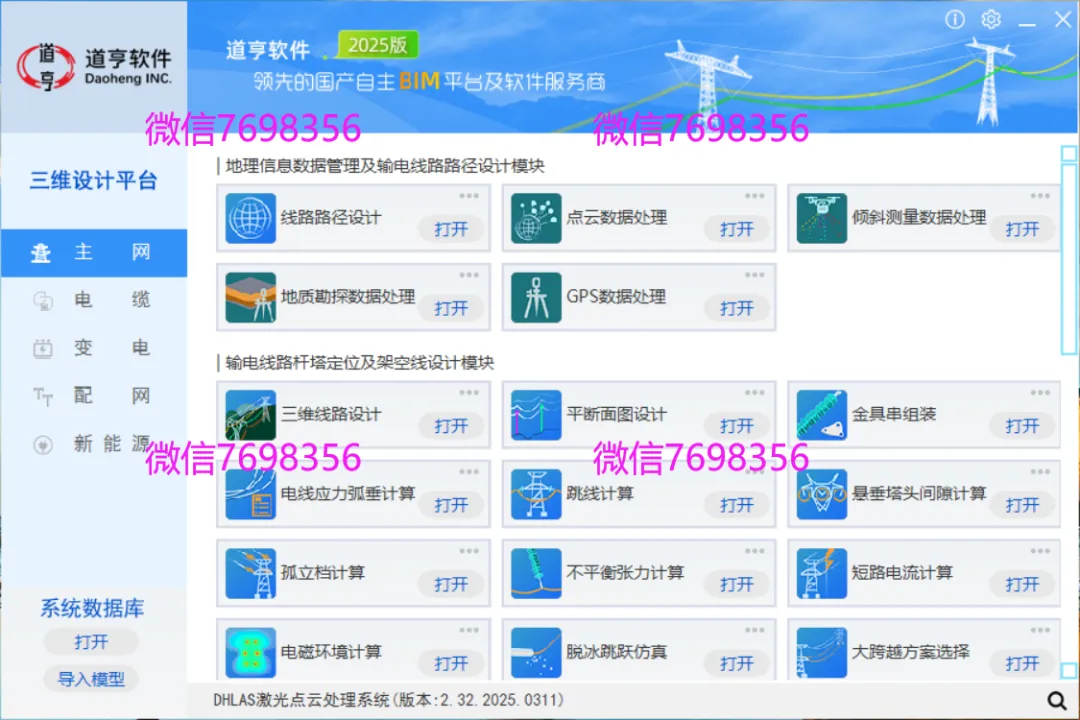Click the 大跨越方案选择 icon
This screenshot has width=1080, height=720.
822,652
